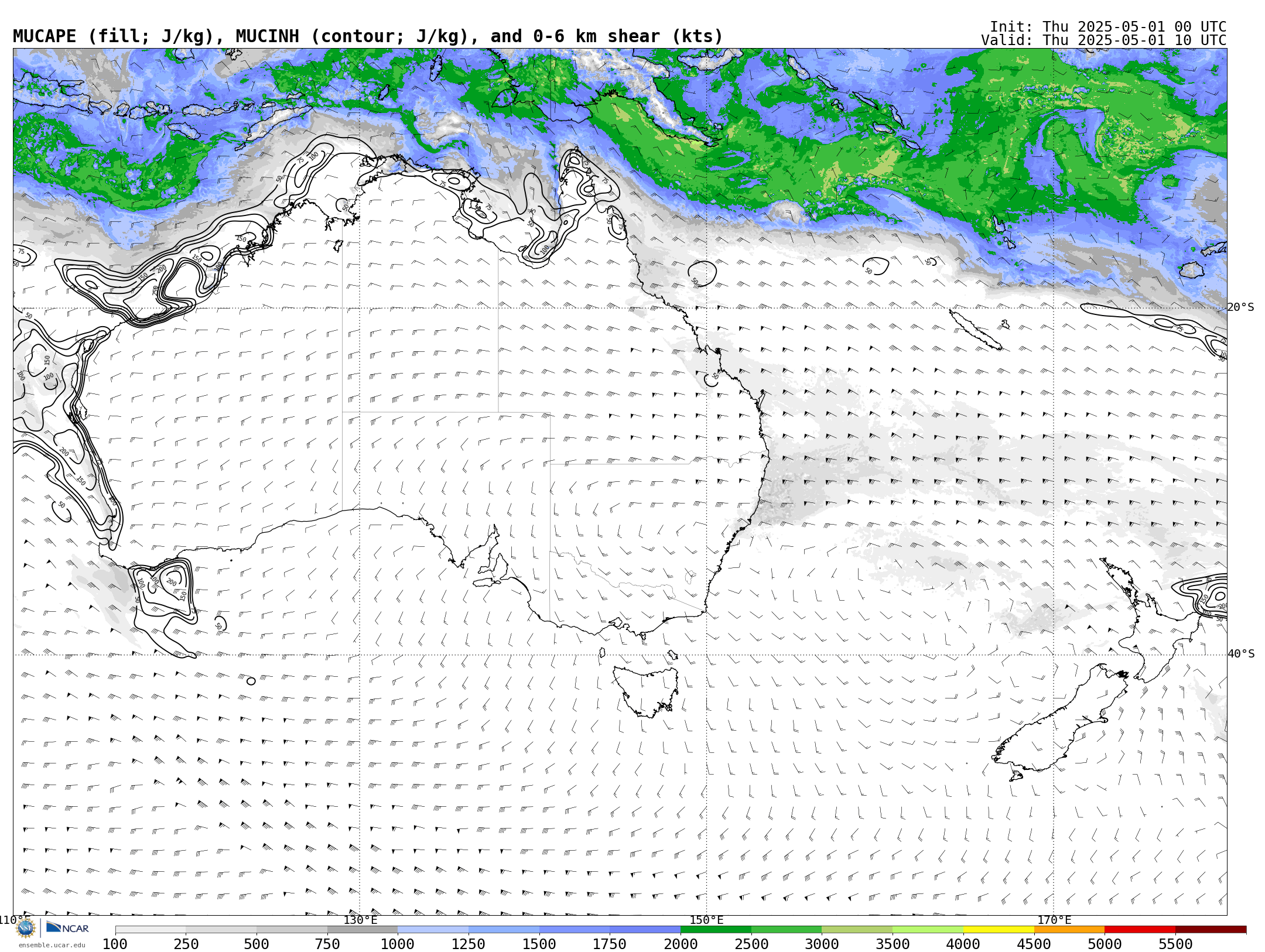Click the colorbar label 250

pos(186,944)
